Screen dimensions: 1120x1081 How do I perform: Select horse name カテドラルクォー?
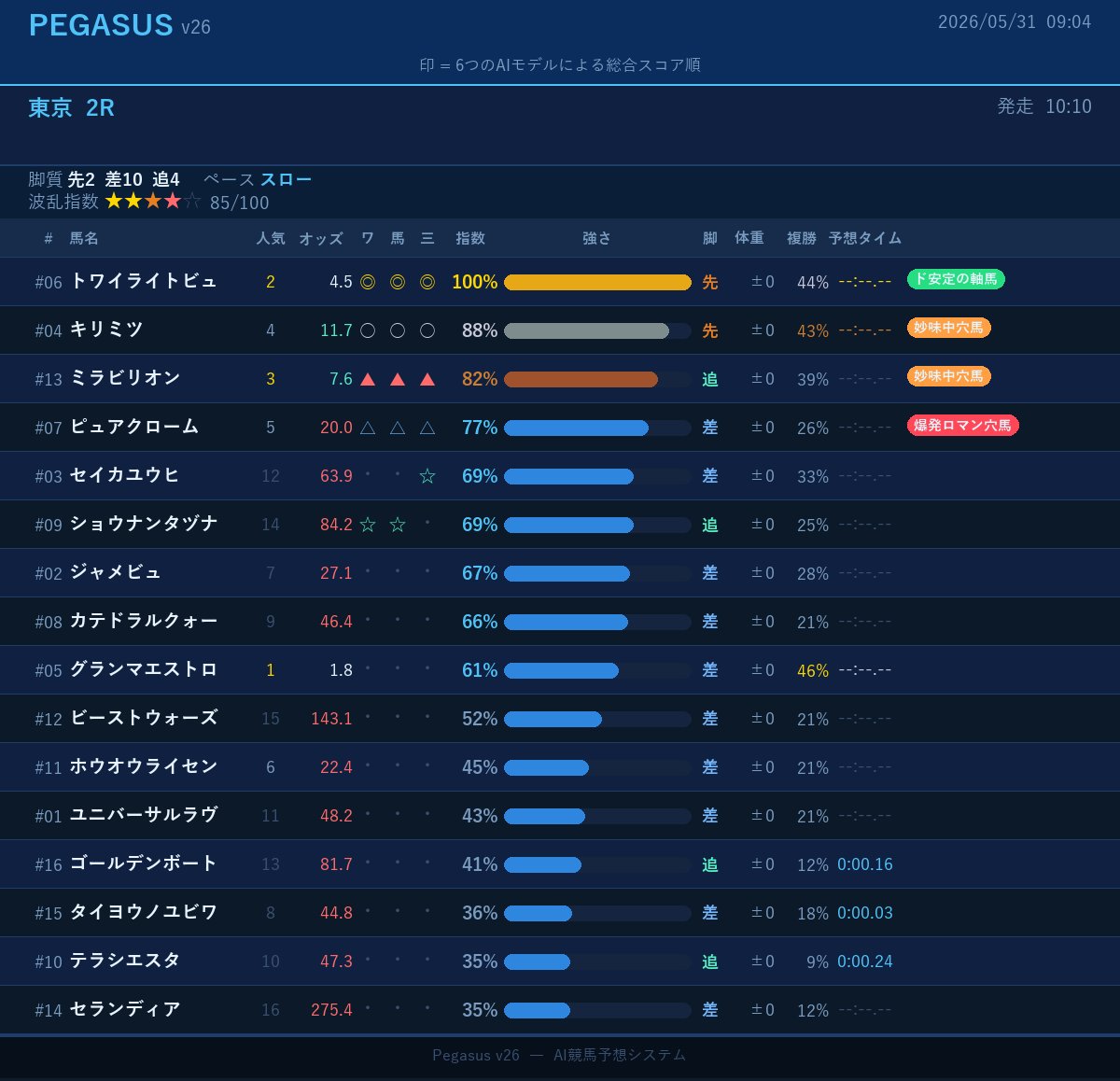click(x=144, y=621)
